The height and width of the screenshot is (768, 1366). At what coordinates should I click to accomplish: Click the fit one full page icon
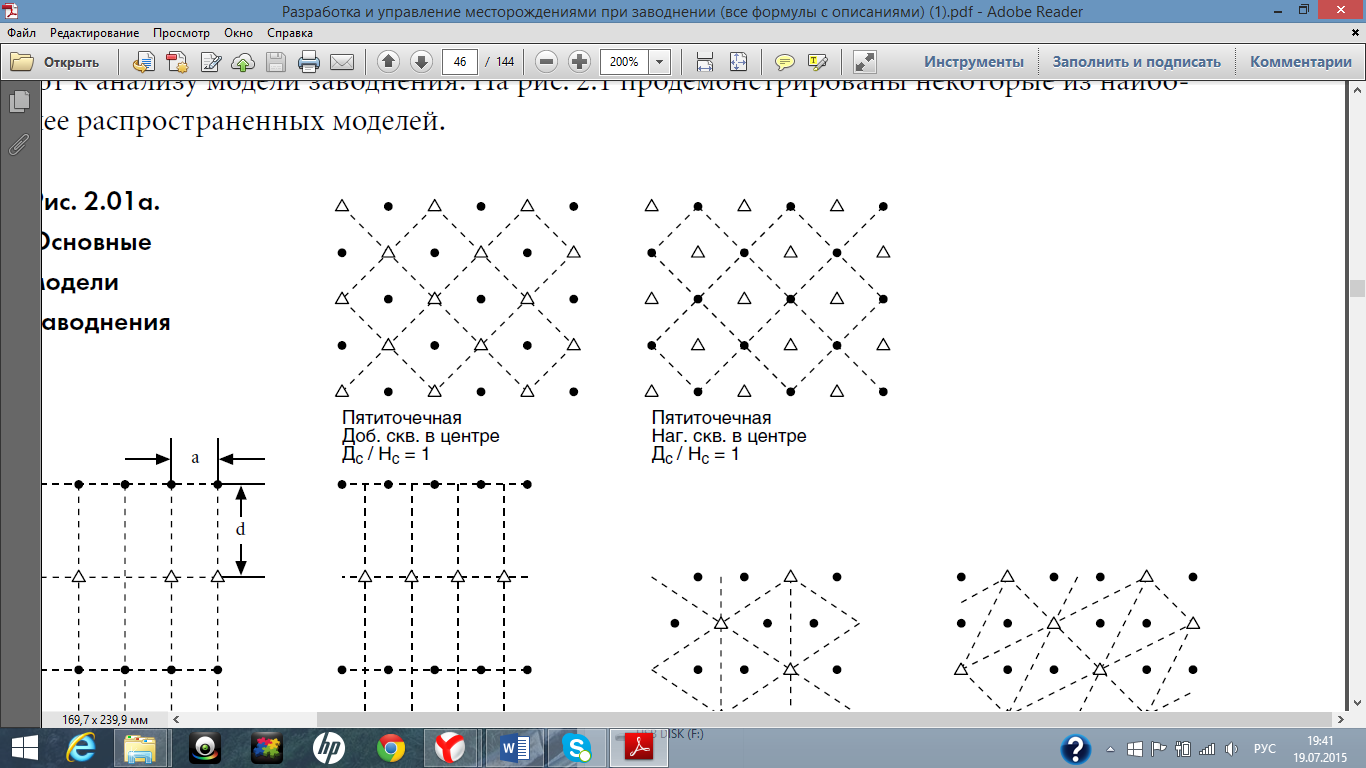tap(738, 62)
